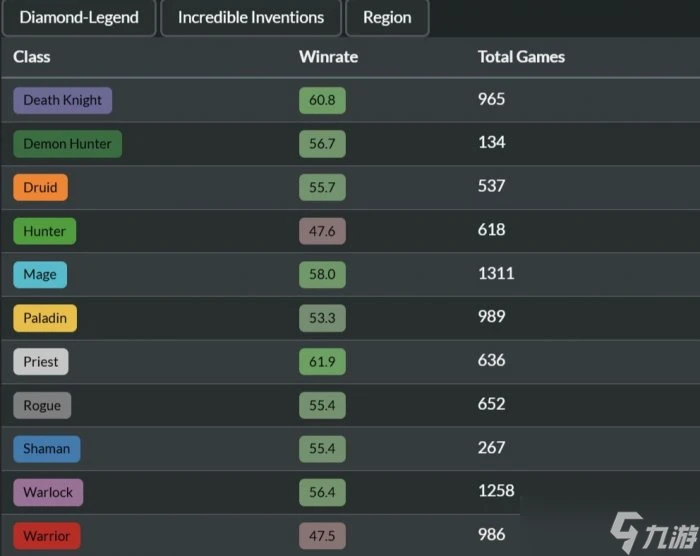This screenshot has width=700, height=556.
Task: Sort table by Class column
Action: click(32, 57)
